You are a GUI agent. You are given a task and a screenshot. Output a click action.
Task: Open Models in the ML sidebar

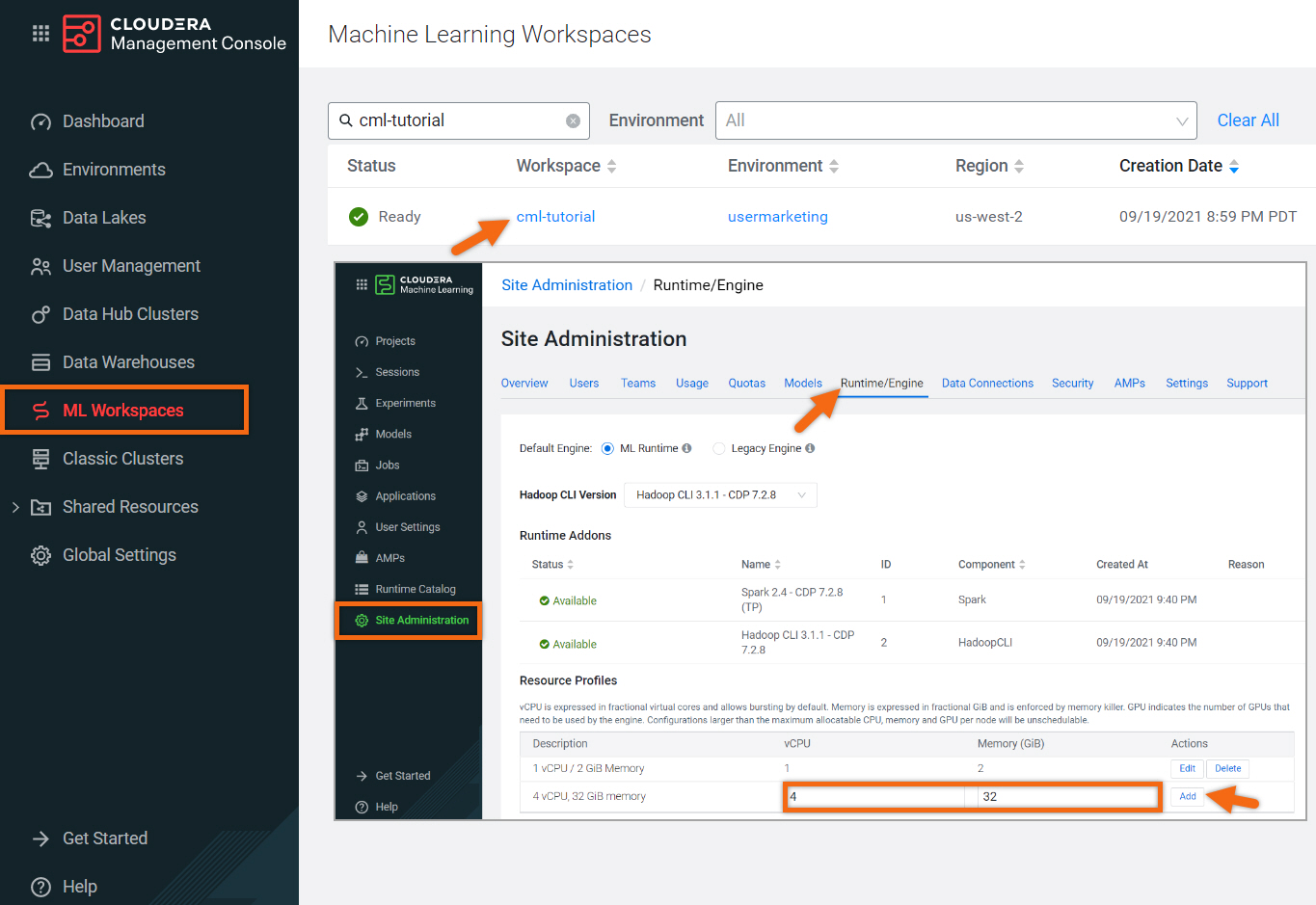(393, 434)
